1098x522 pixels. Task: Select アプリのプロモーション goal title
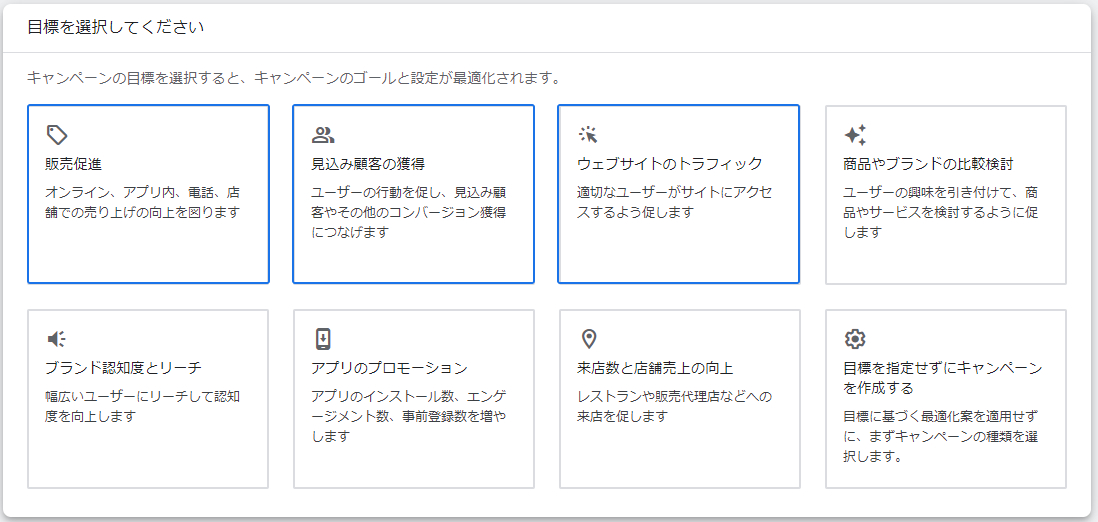coord(389,368)
